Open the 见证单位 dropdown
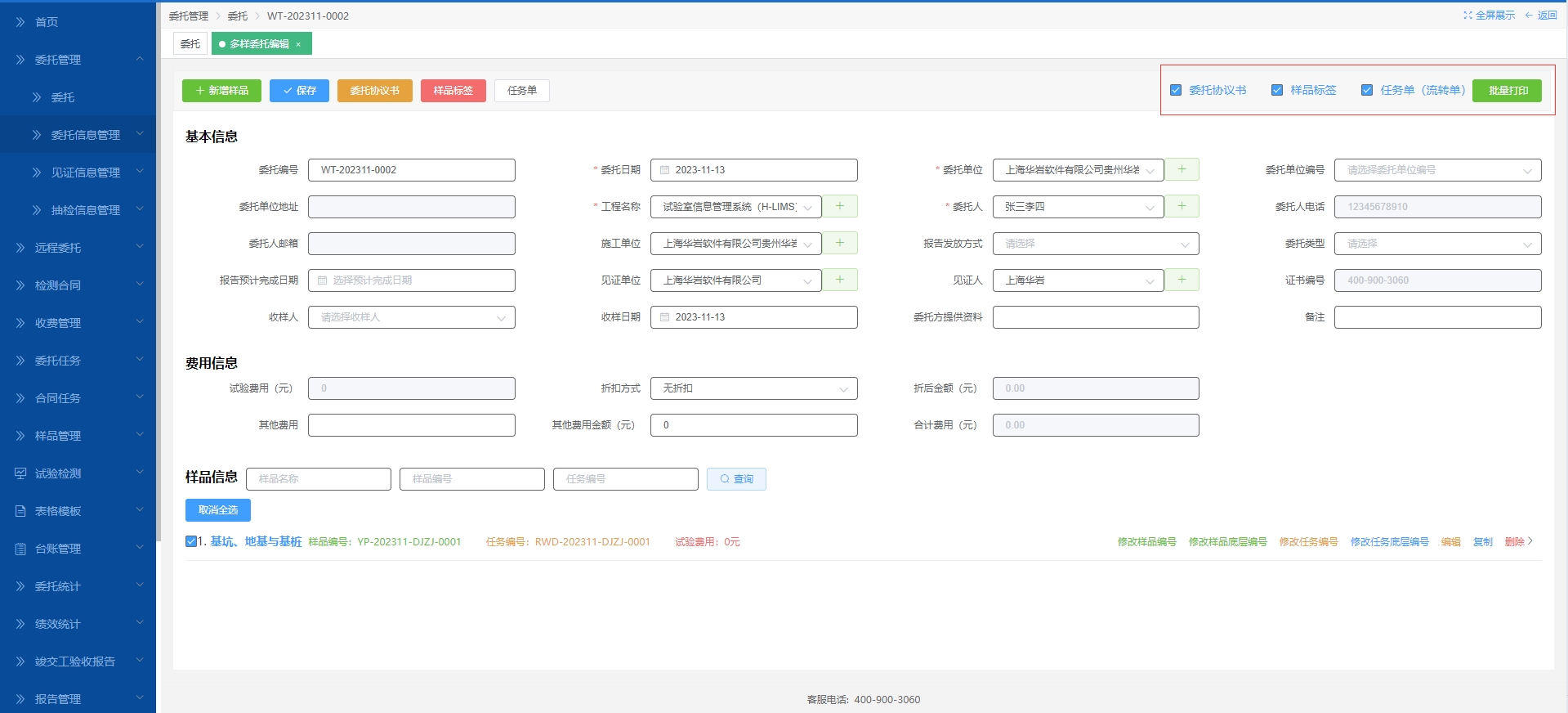Image resolution: width=1568 pixels, height=713 pixels. [736, 280]
